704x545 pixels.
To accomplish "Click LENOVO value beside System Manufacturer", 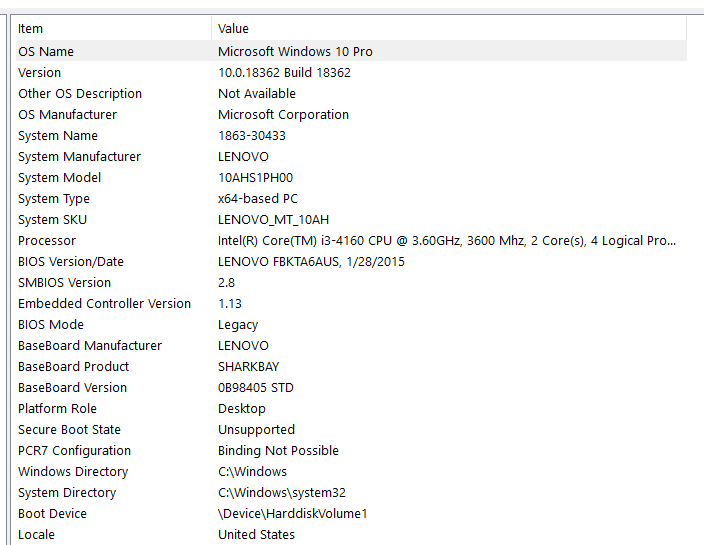I will (x=243, y=157).
